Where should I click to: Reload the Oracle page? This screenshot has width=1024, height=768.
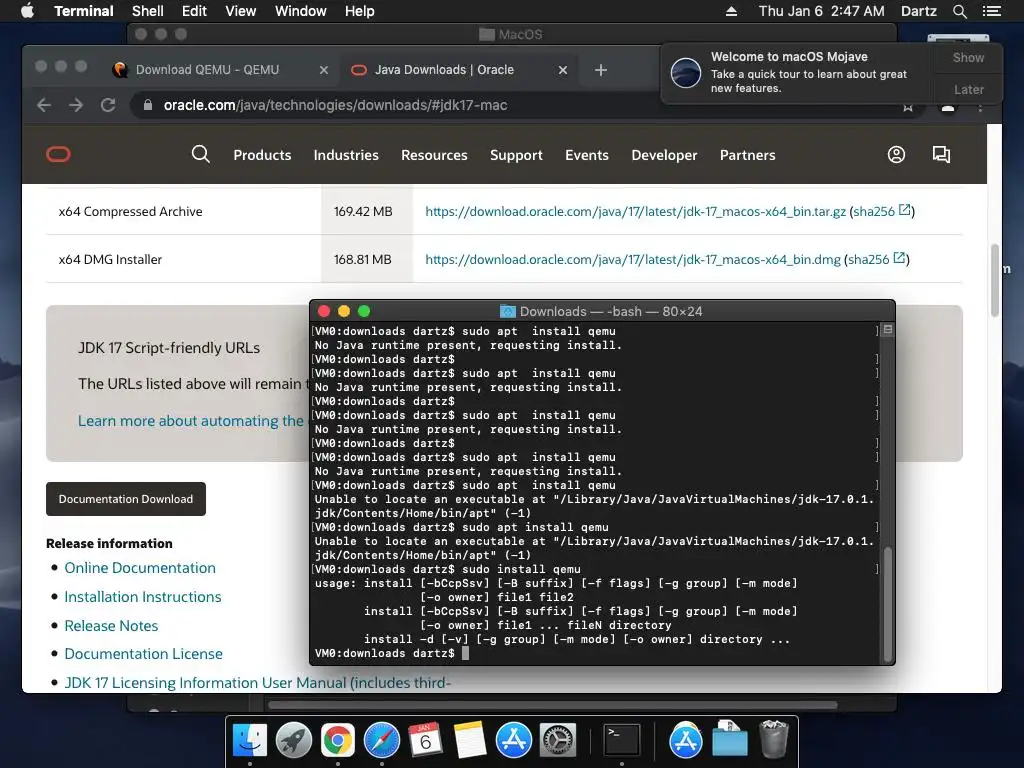coord(108,105)
